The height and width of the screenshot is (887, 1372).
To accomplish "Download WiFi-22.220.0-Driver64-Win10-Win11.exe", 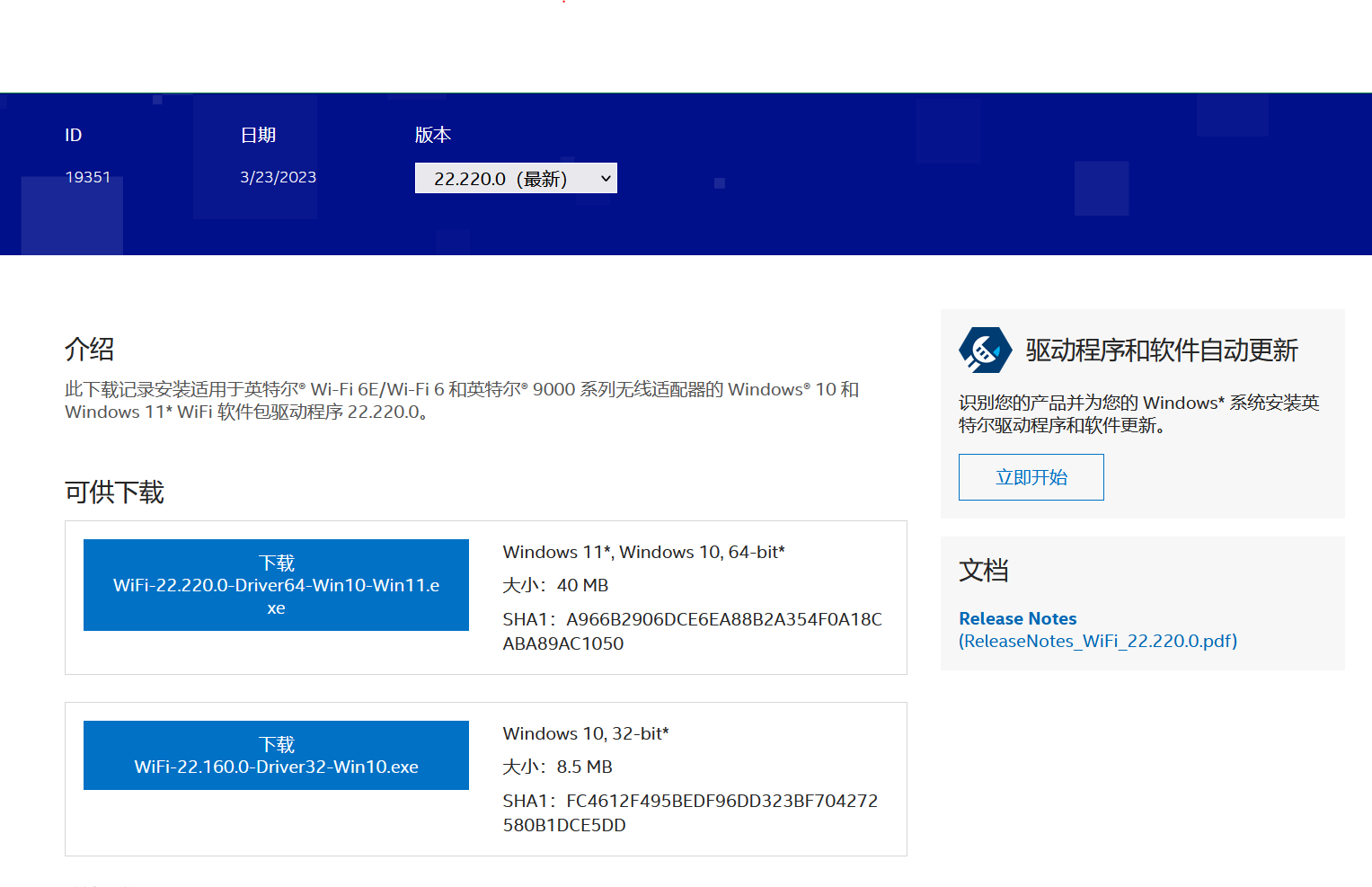I will click(x=276, y=584).
